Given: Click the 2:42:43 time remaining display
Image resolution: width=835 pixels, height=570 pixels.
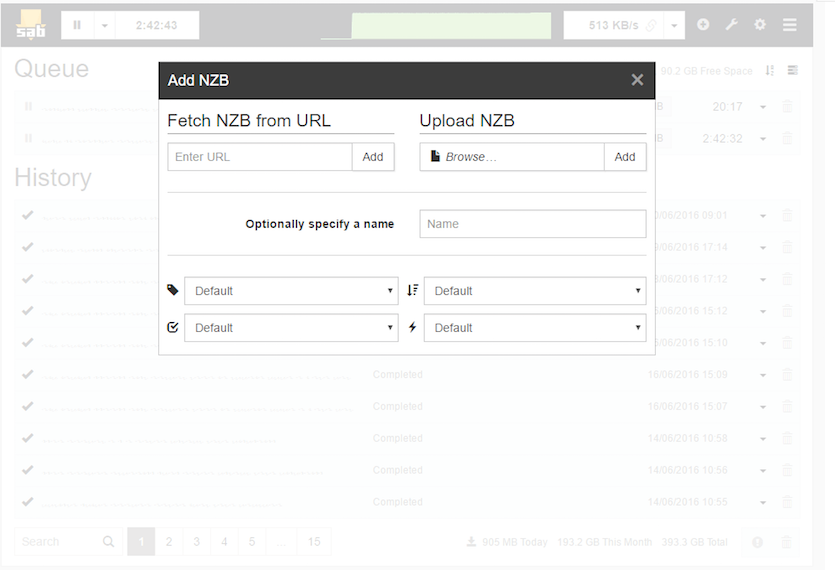Looking at the screenshot, I should (157, 25).
